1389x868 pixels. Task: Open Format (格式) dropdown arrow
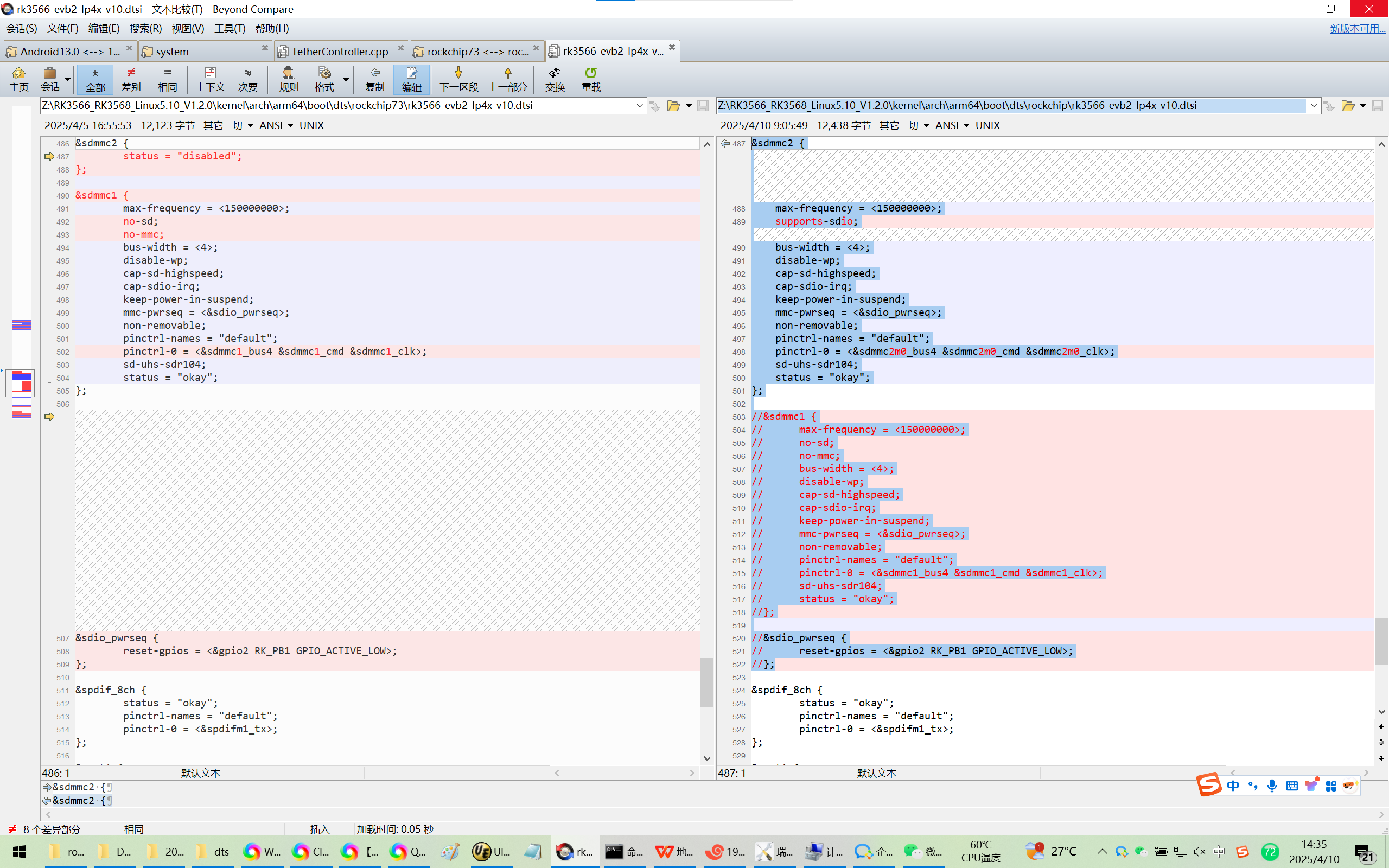click(346, 79)
